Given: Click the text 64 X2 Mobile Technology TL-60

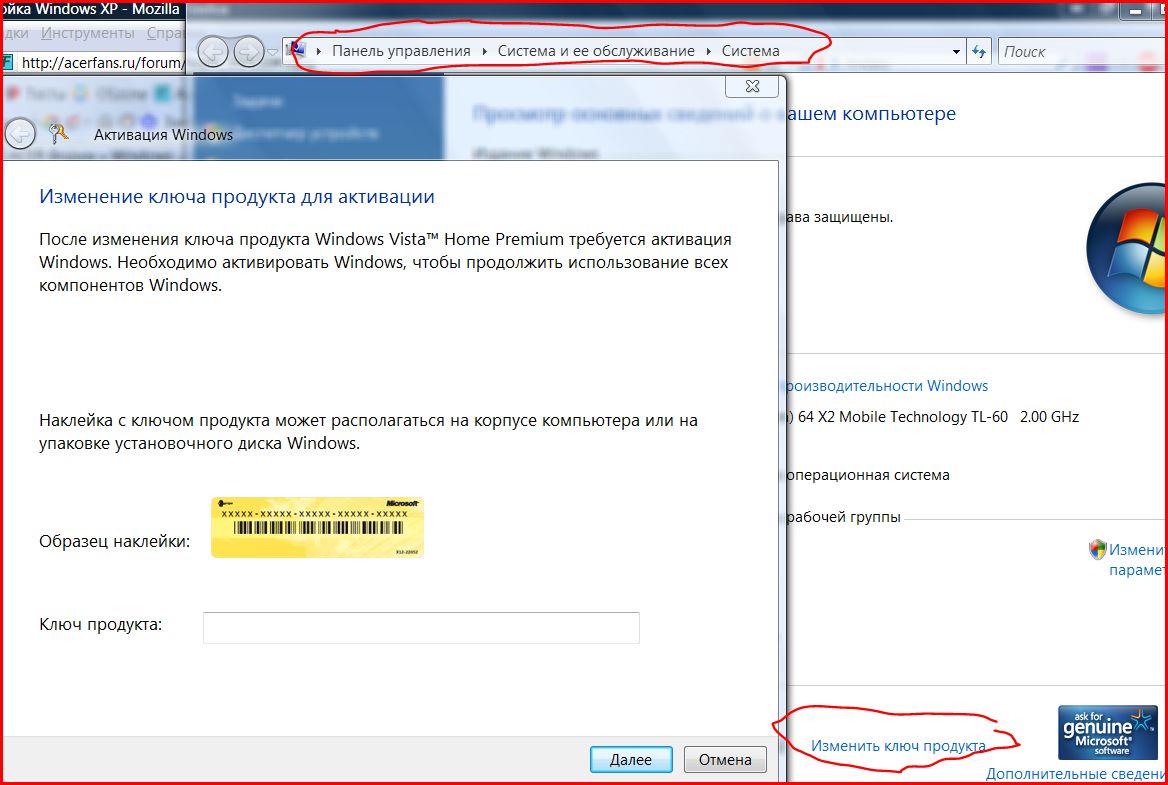Looking at the screenshot, I should 903,417.
